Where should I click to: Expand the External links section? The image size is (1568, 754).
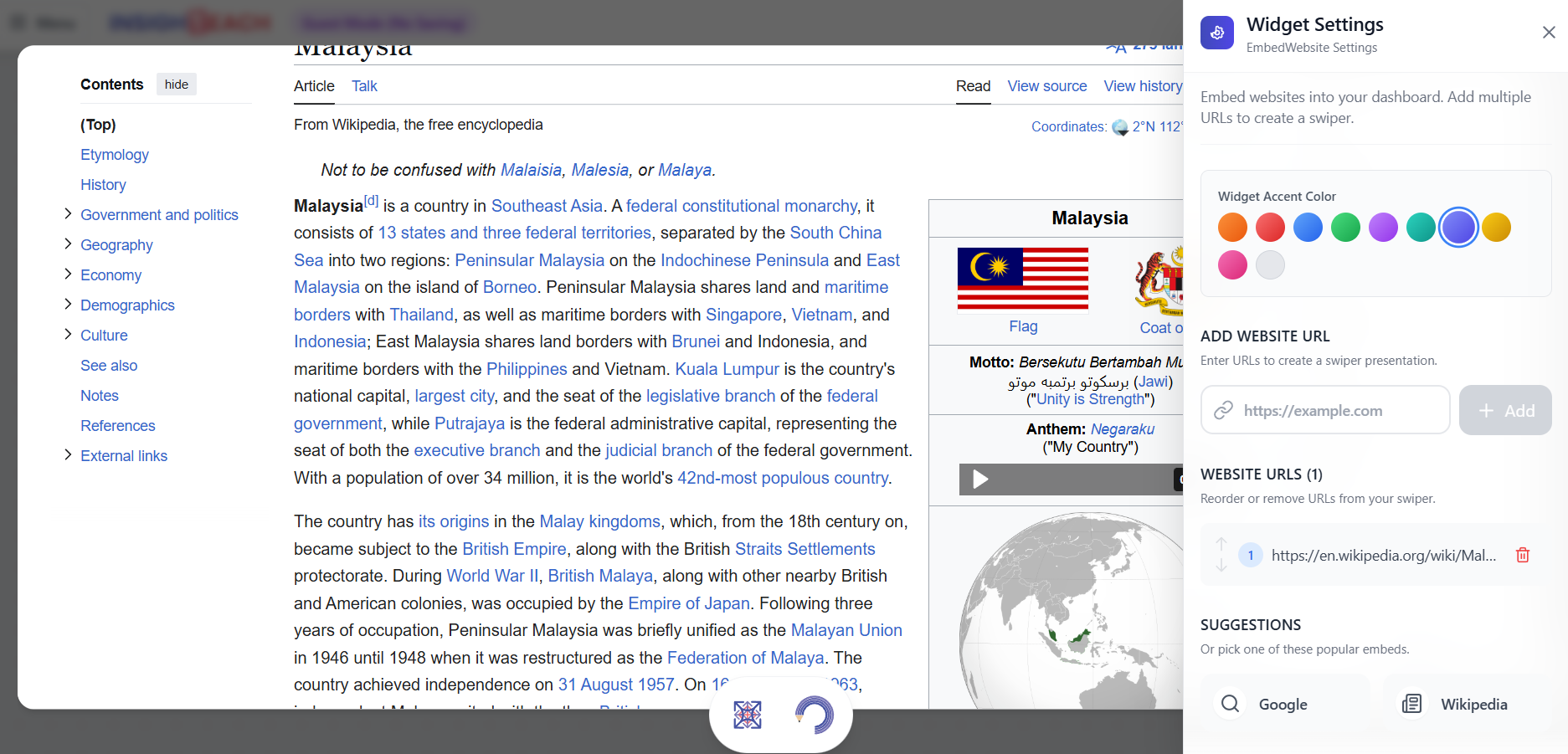point(68,455)
